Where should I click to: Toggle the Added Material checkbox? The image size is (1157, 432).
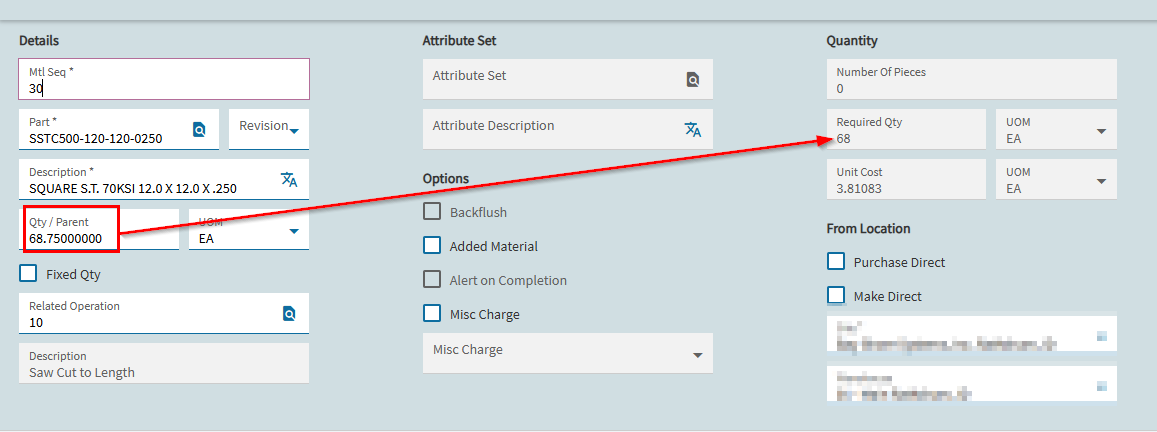coord(432,246)
